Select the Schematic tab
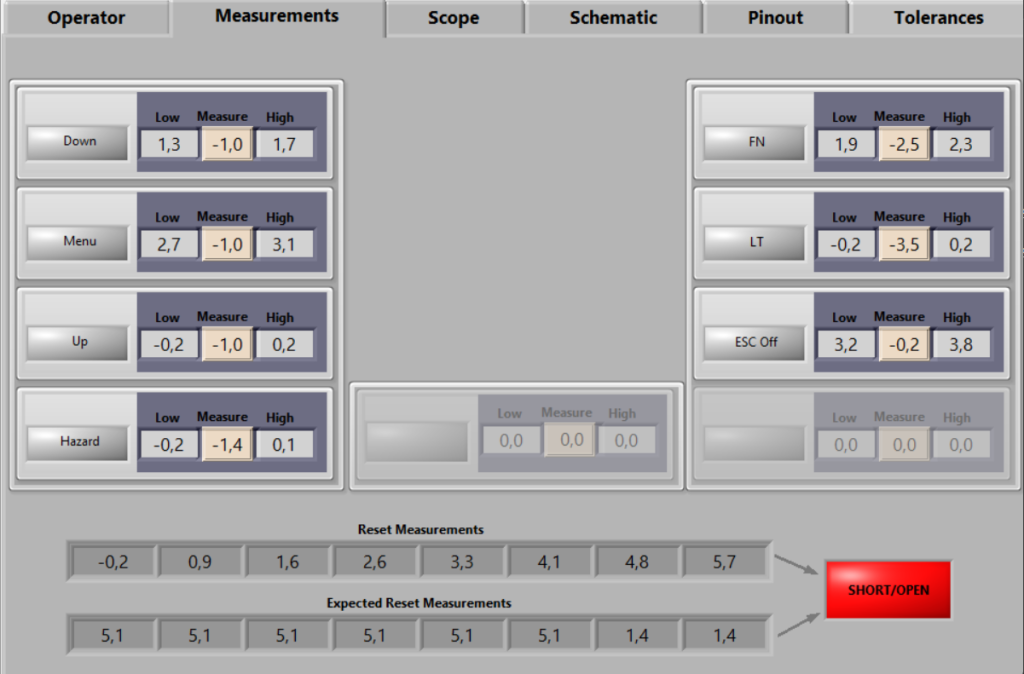The width and height of the screenshot is (1024, 674). tap(613, 18)
